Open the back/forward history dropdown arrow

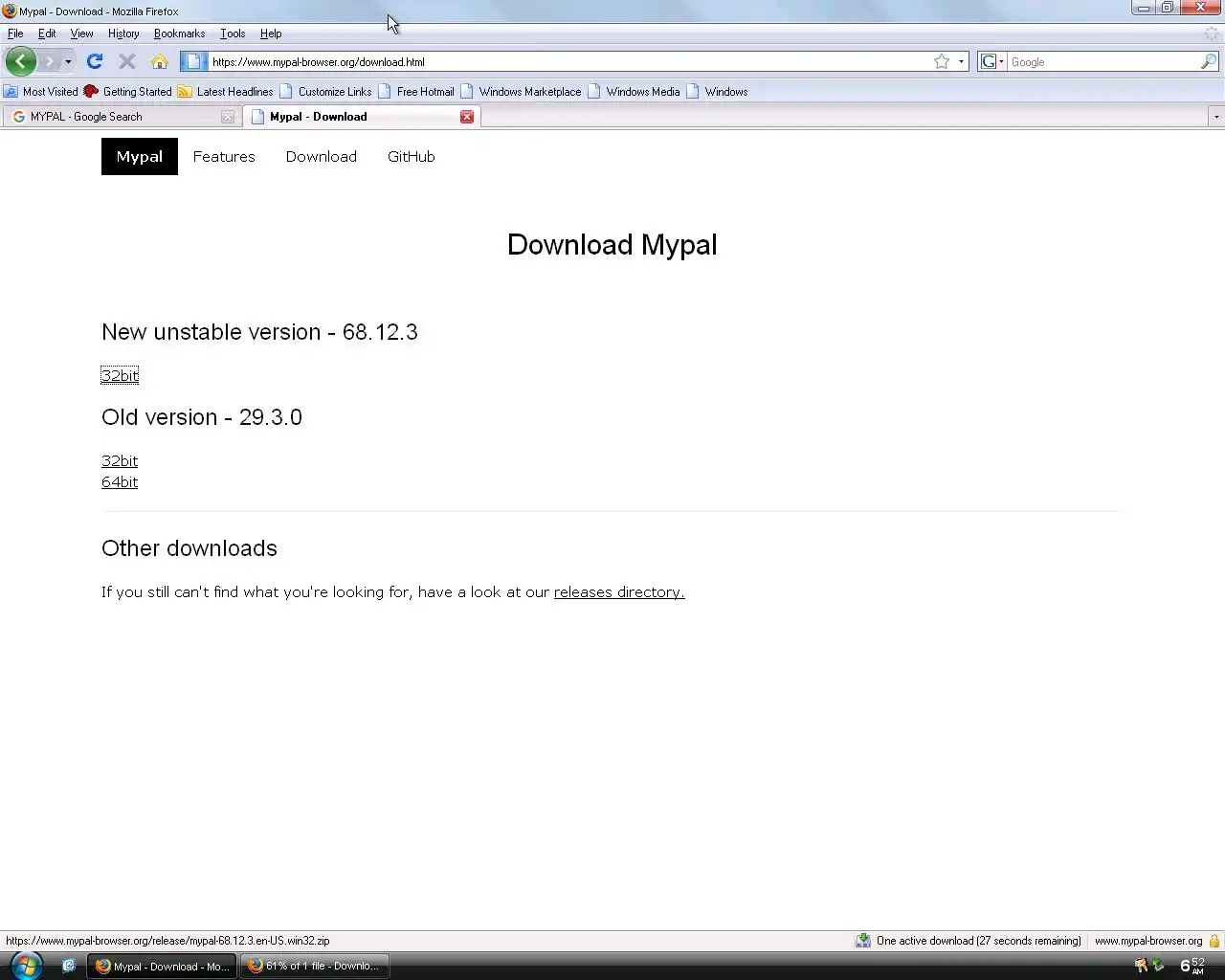(x=68, y=62)
